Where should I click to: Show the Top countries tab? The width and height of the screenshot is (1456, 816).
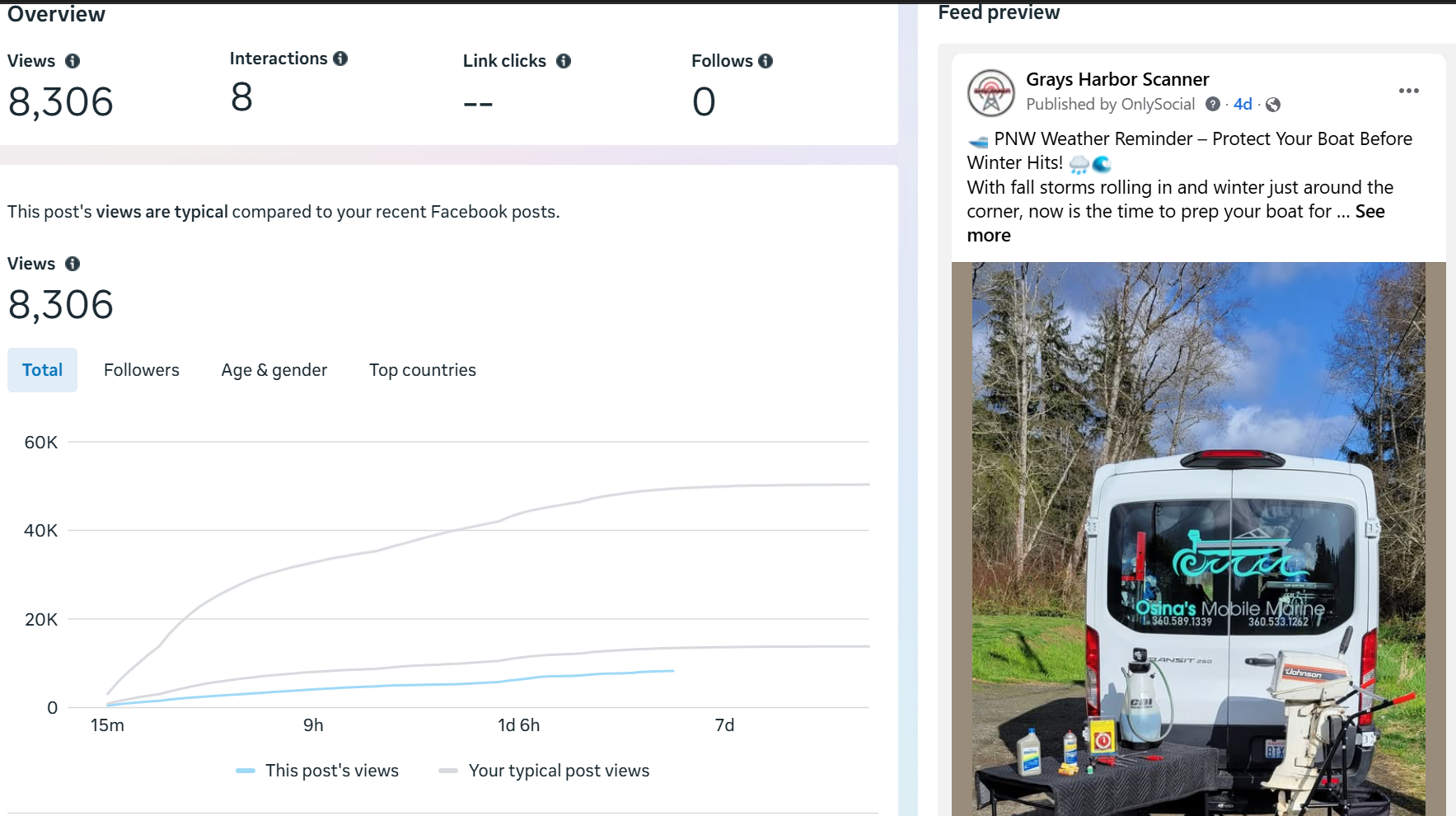pyautogui.click(x=422, y=370)
